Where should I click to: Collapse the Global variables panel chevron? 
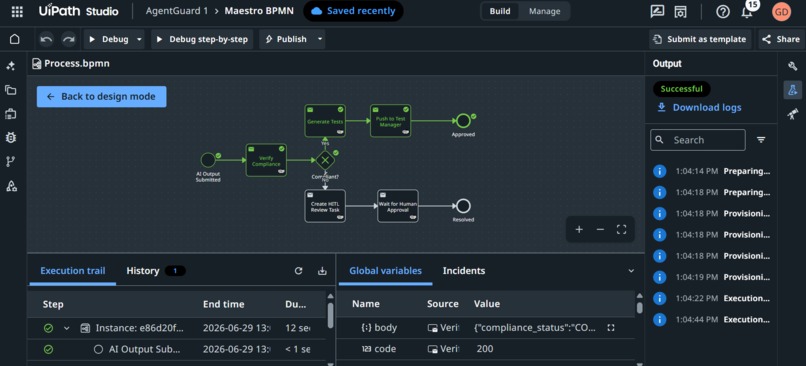(631, 271)
